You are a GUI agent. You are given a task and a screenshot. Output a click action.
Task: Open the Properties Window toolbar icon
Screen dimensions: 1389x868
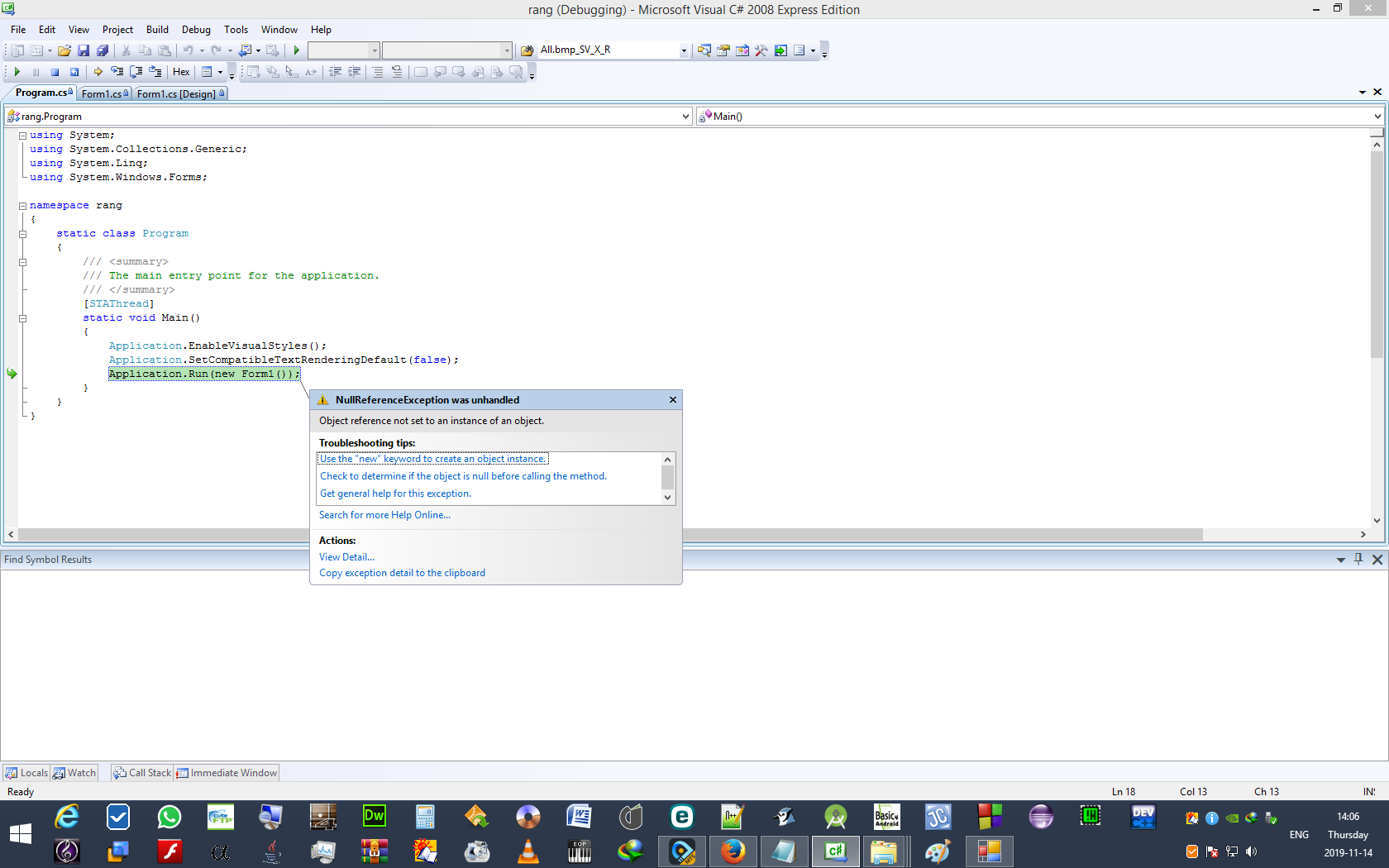tap(723, 50)
